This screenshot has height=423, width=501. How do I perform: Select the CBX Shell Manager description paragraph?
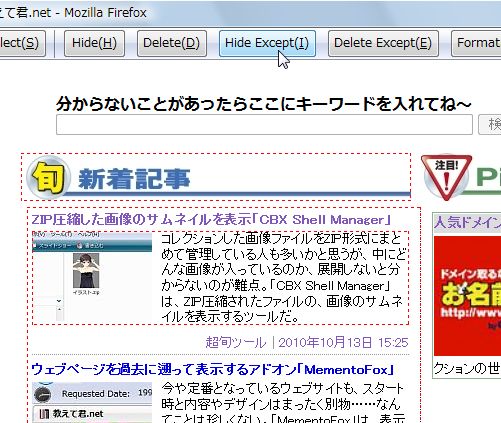tap(284, 278)
